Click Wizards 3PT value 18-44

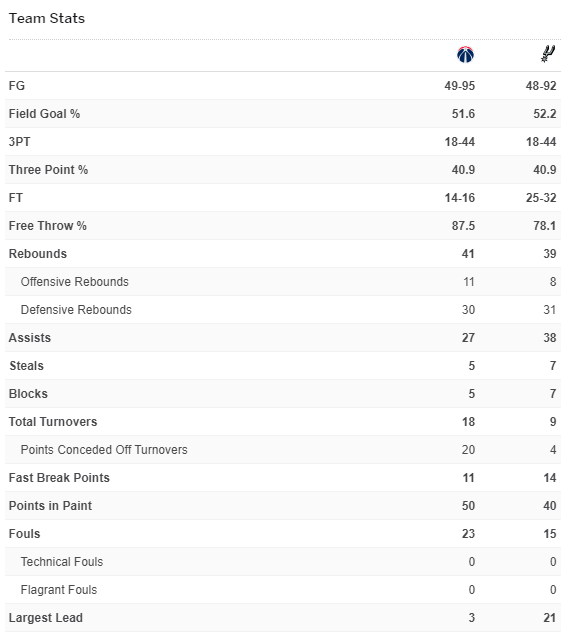click(x=460, y=142)
